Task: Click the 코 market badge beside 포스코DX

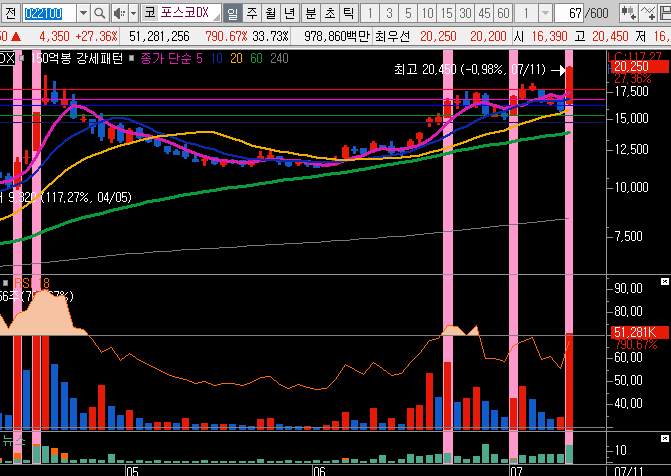Action: 150,13
